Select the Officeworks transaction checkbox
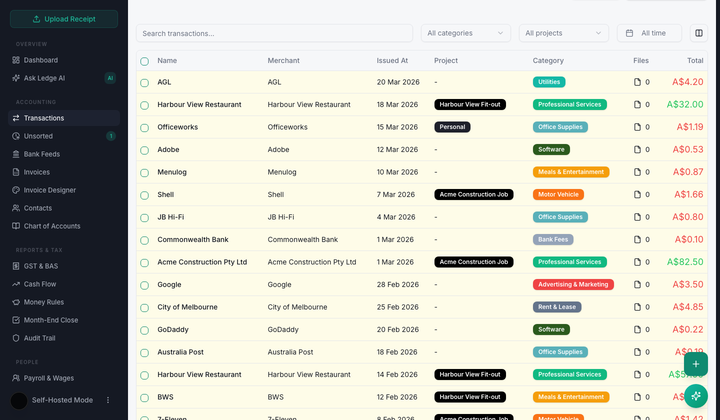720x420 pixels. (x=144, y=127)
